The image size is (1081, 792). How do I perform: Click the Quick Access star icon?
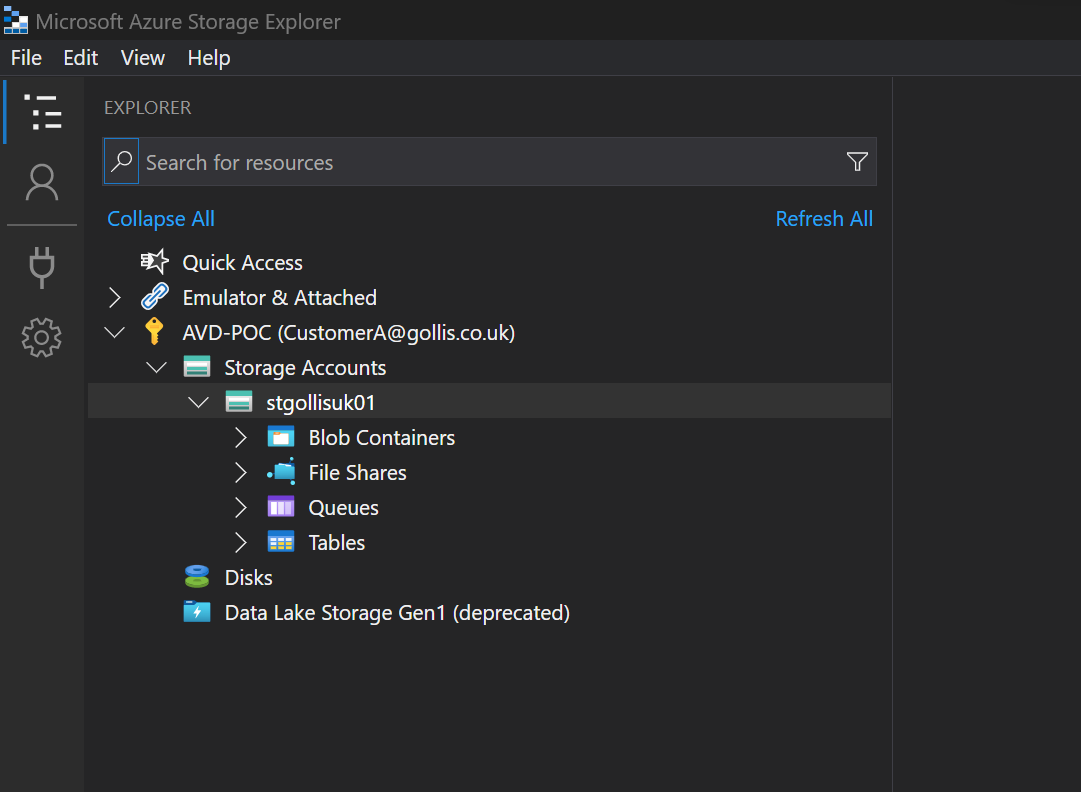coord(155,263)
